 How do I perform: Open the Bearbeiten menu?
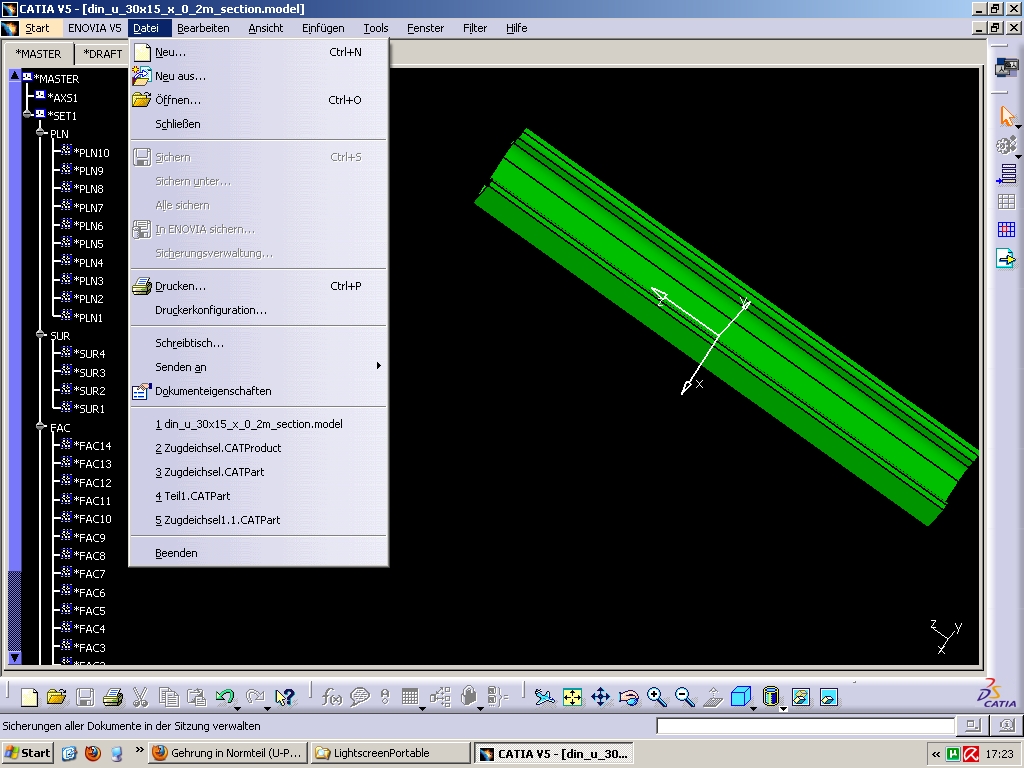[x=203, y=28]
